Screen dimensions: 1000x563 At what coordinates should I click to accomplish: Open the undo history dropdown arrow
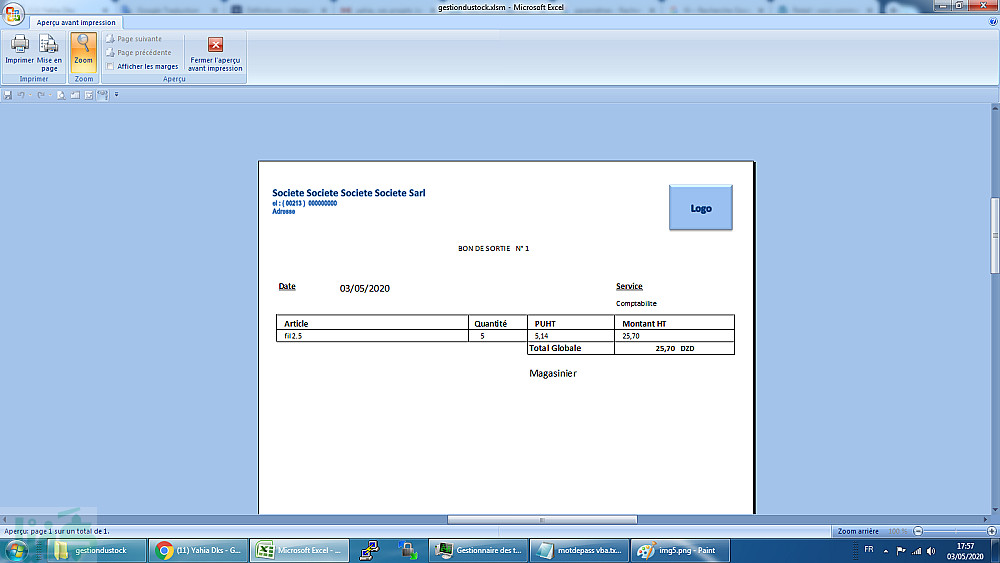click(30, 95)
